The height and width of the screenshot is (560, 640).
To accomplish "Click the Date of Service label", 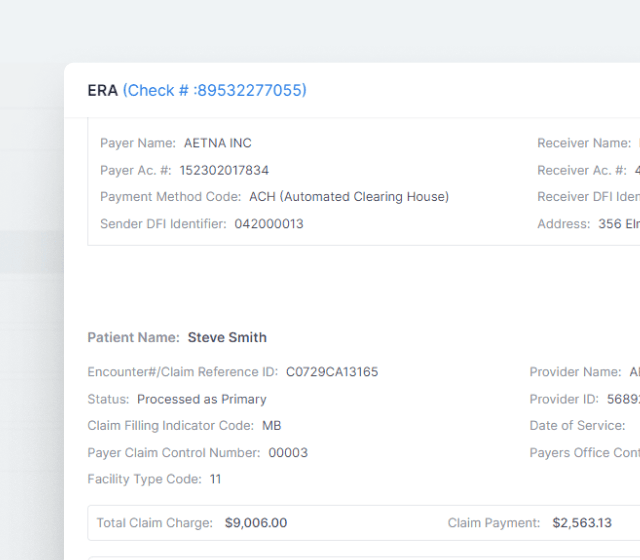I will 577,426.
